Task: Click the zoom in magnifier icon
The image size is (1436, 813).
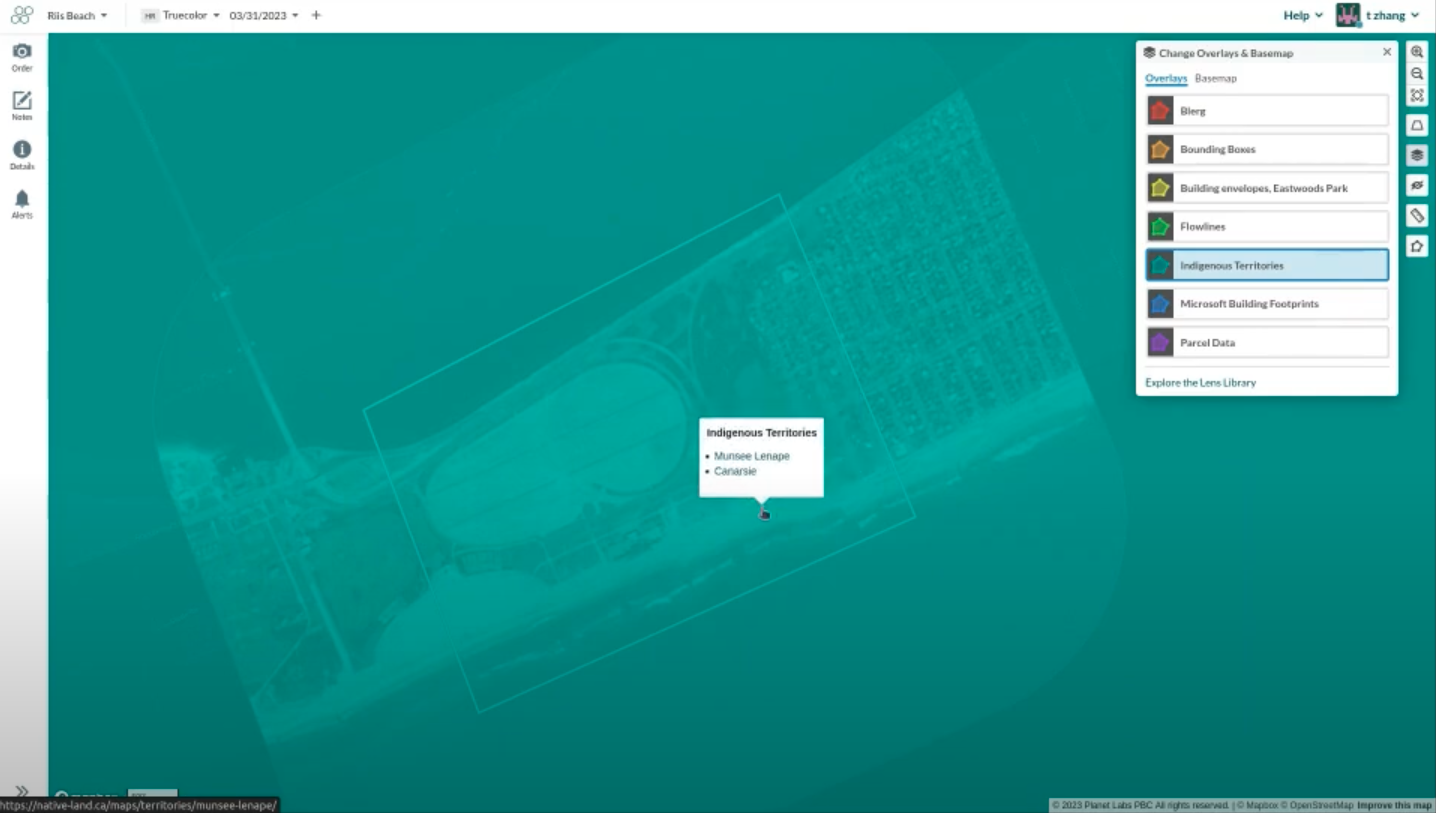Action: tap(1417, 52)
